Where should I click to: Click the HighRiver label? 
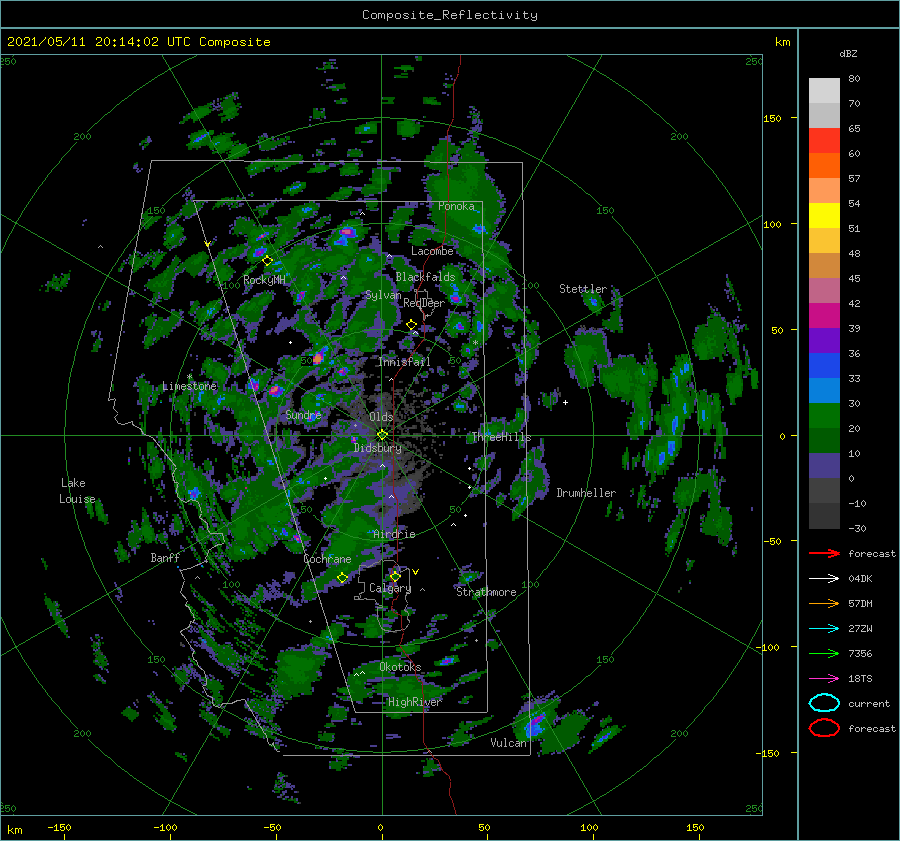[x=415, y=702]
